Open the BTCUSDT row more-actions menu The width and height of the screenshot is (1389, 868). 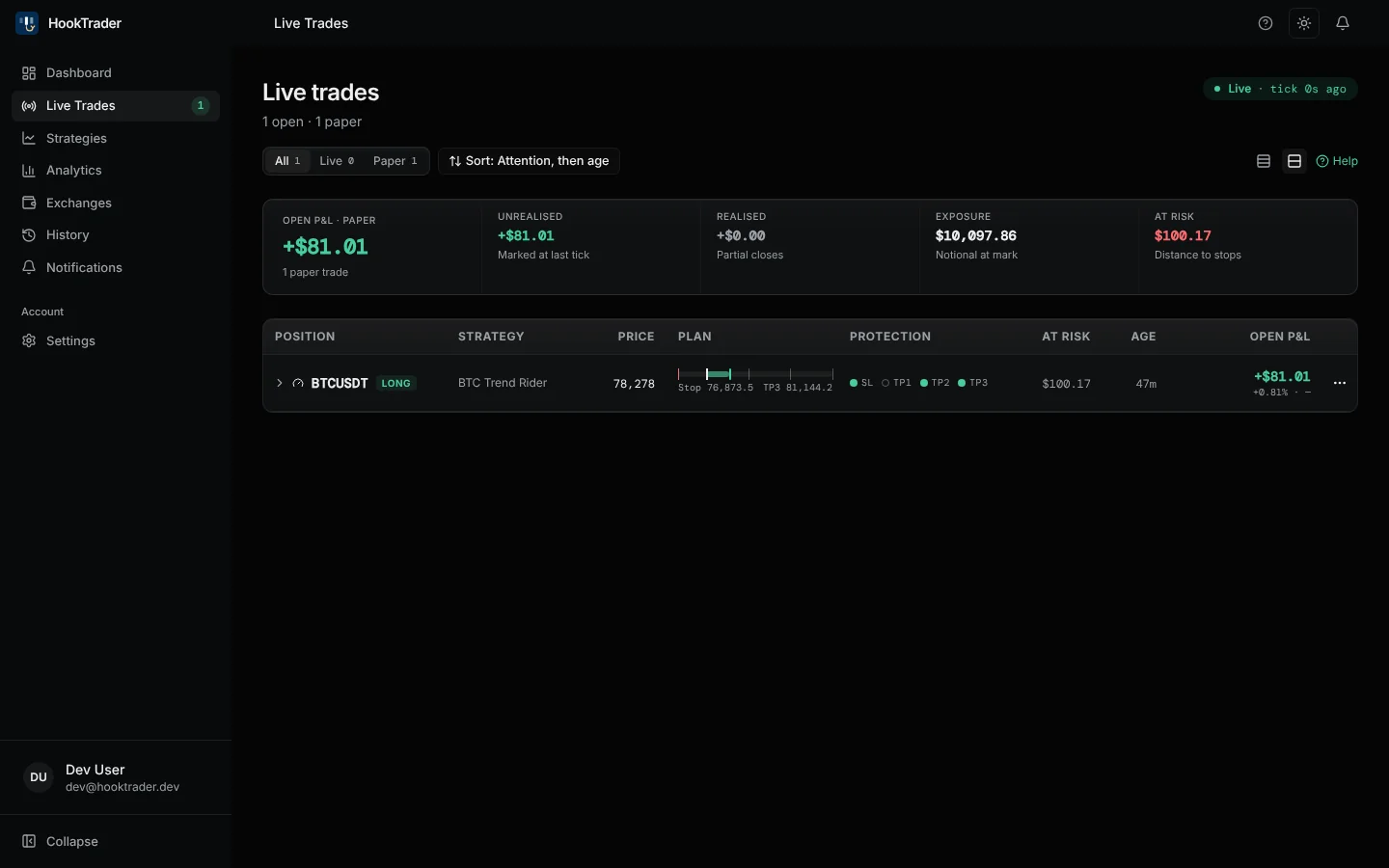point(1340,383)
